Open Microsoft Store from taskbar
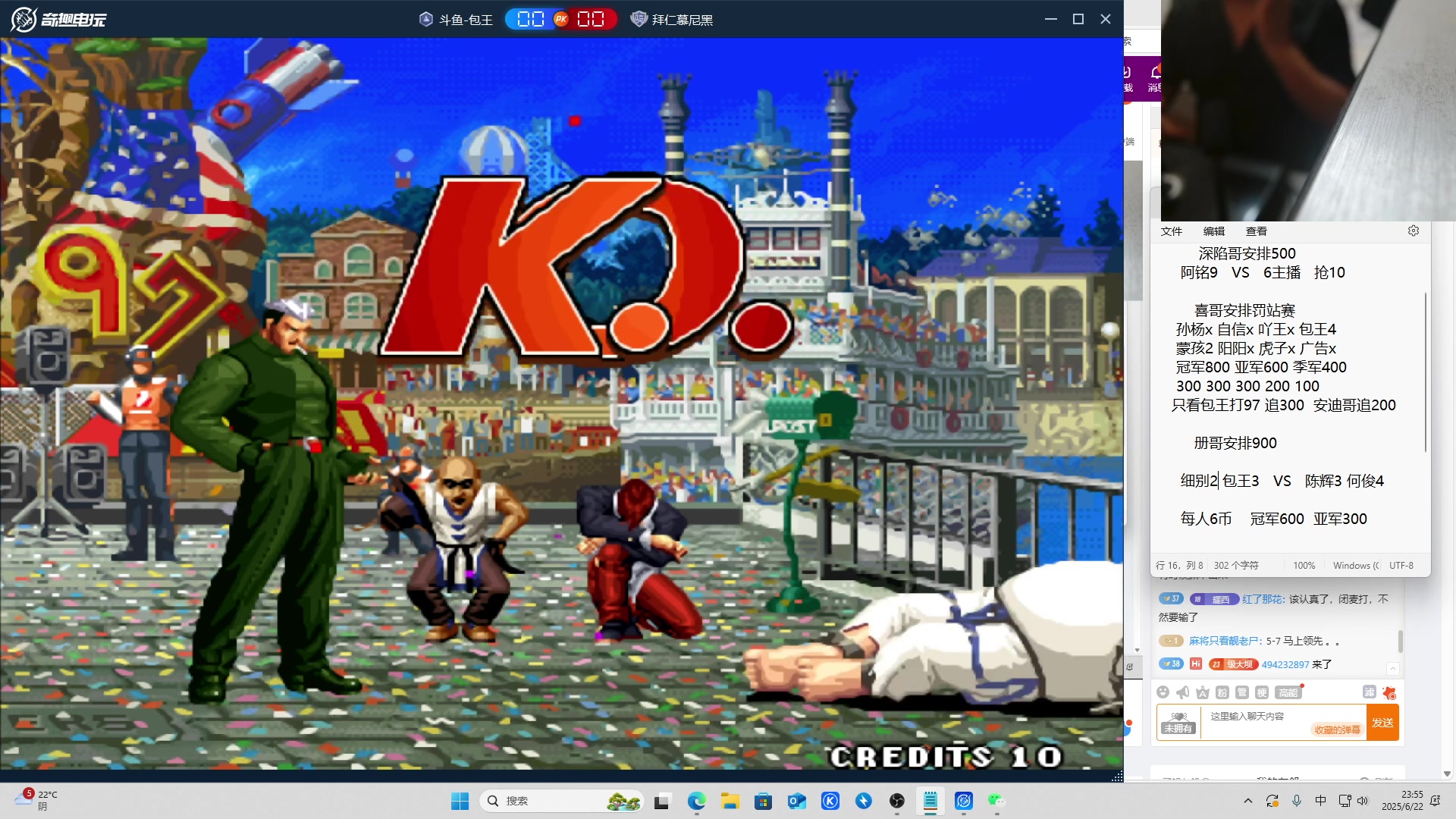 tap(763, 801)
